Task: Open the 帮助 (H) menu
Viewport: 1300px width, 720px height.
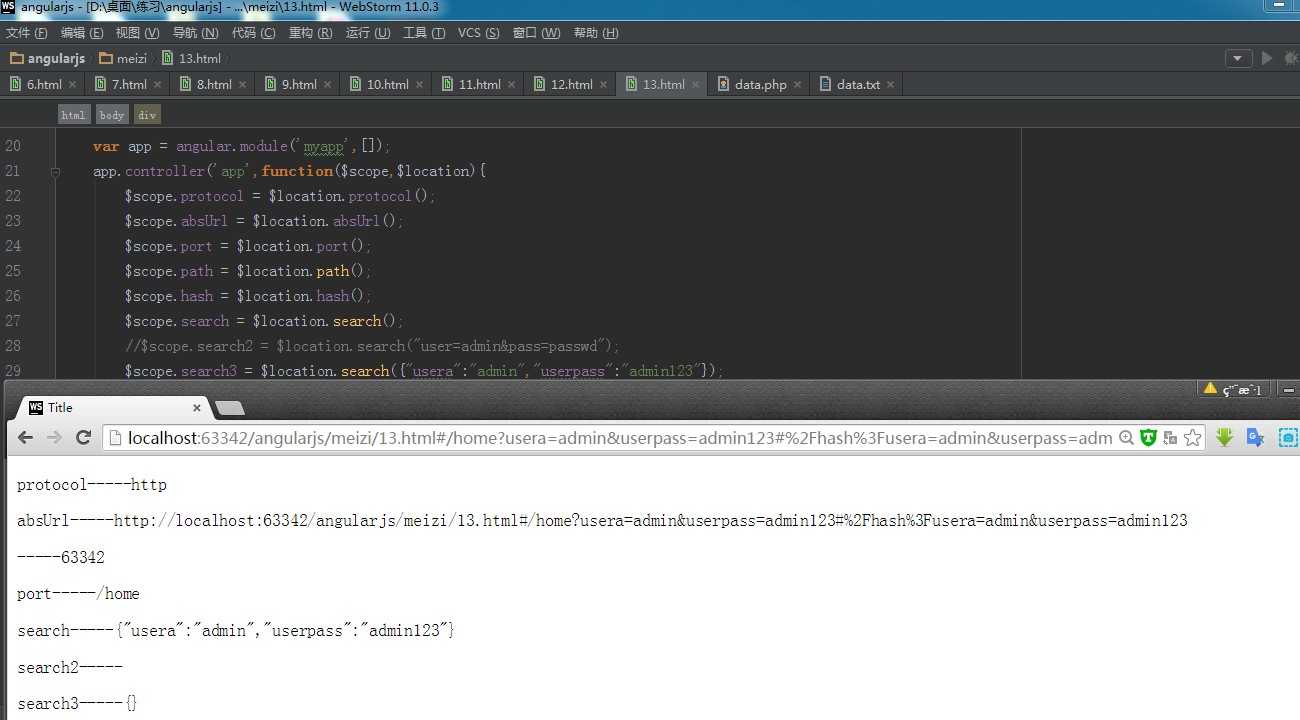Action: [x=596, y=33]
